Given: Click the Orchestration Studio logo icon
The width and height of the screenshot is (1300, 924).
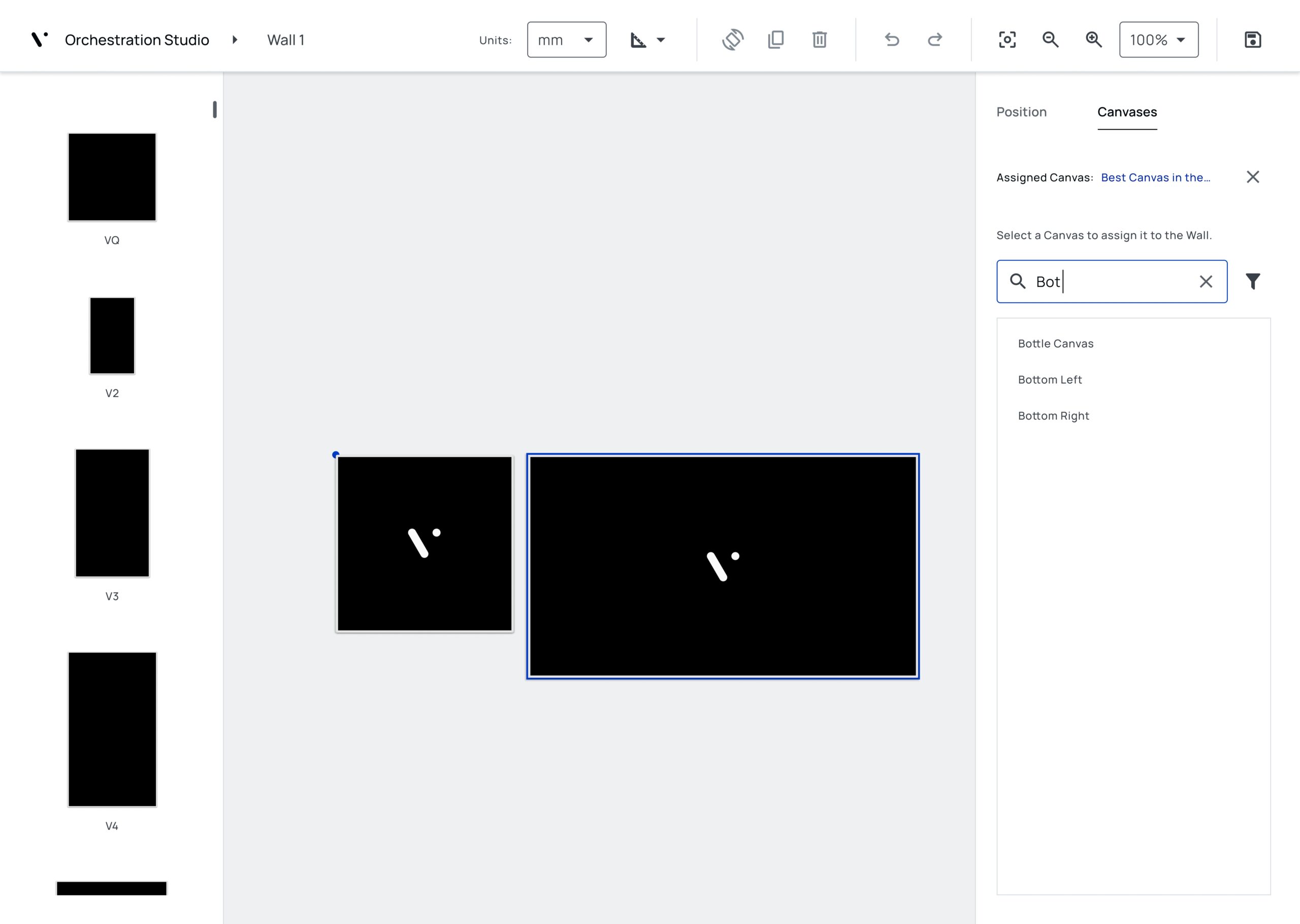Looking at the screenshot, I should (x=39, y=39).
